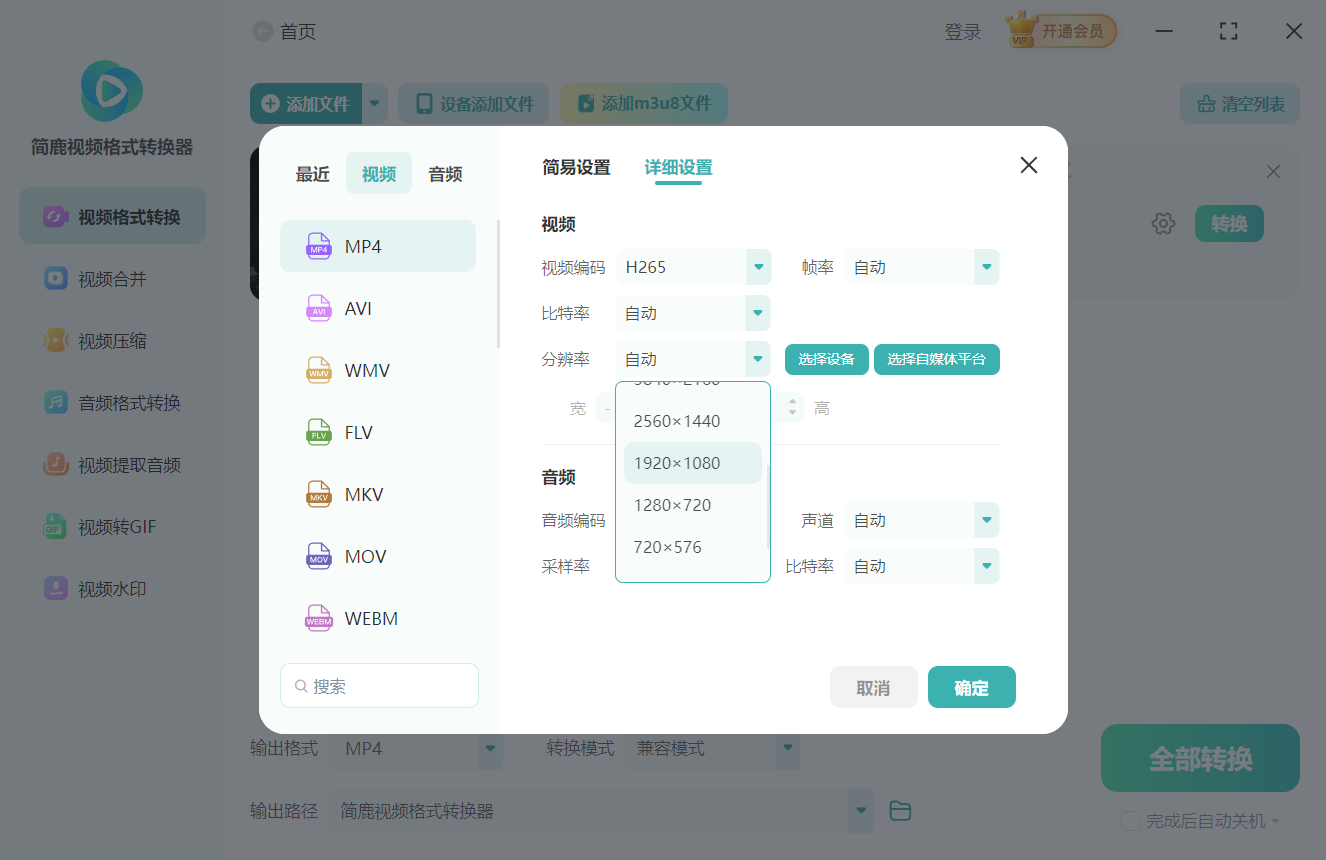Screen dimensions: 1326x860
Task: Enable 完成后自动关机 shutdown option
Action: click(x=1130, y=820)
